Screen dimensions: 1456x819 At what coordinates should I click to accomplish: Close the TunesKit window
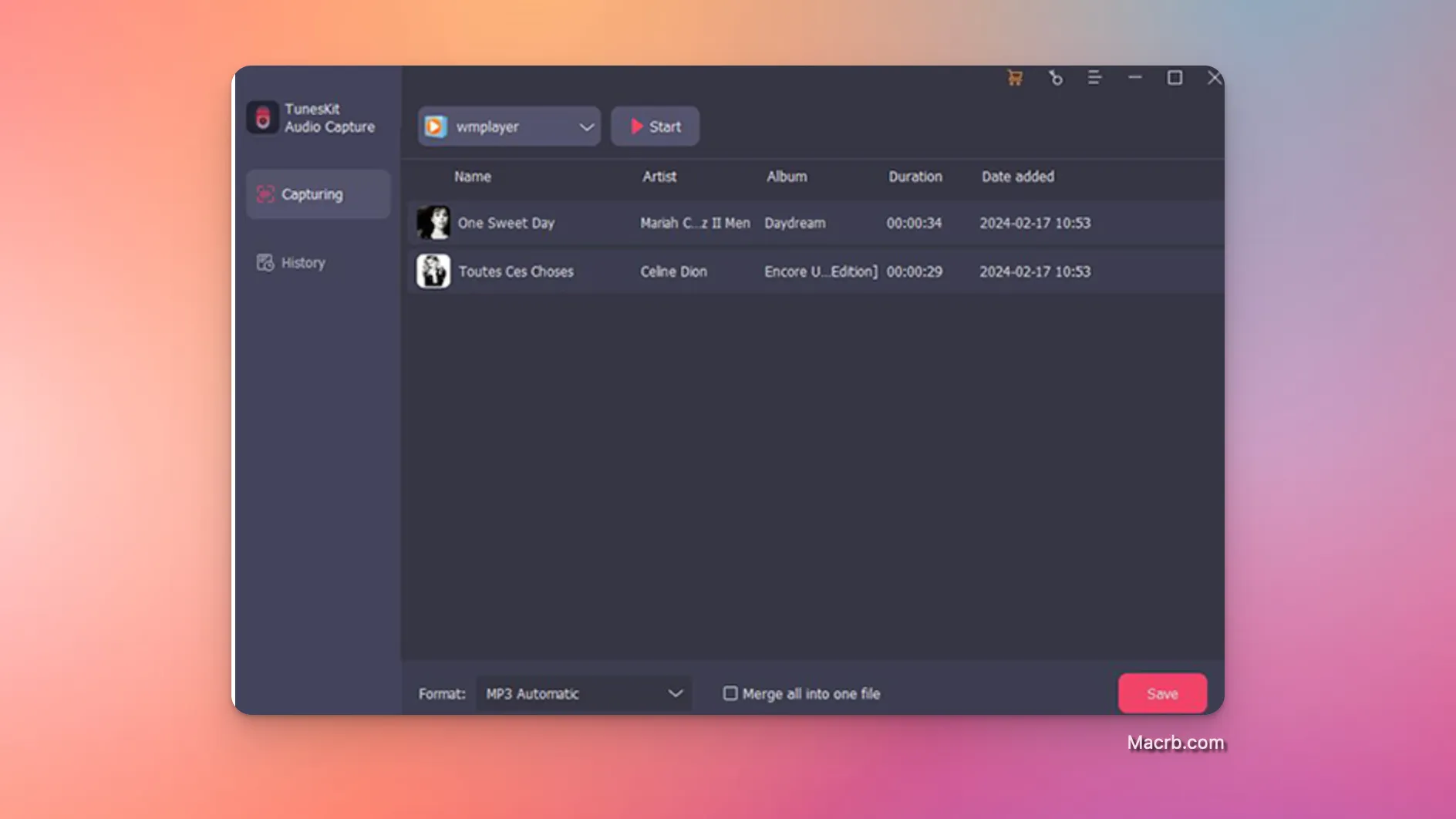[1214, 78]
